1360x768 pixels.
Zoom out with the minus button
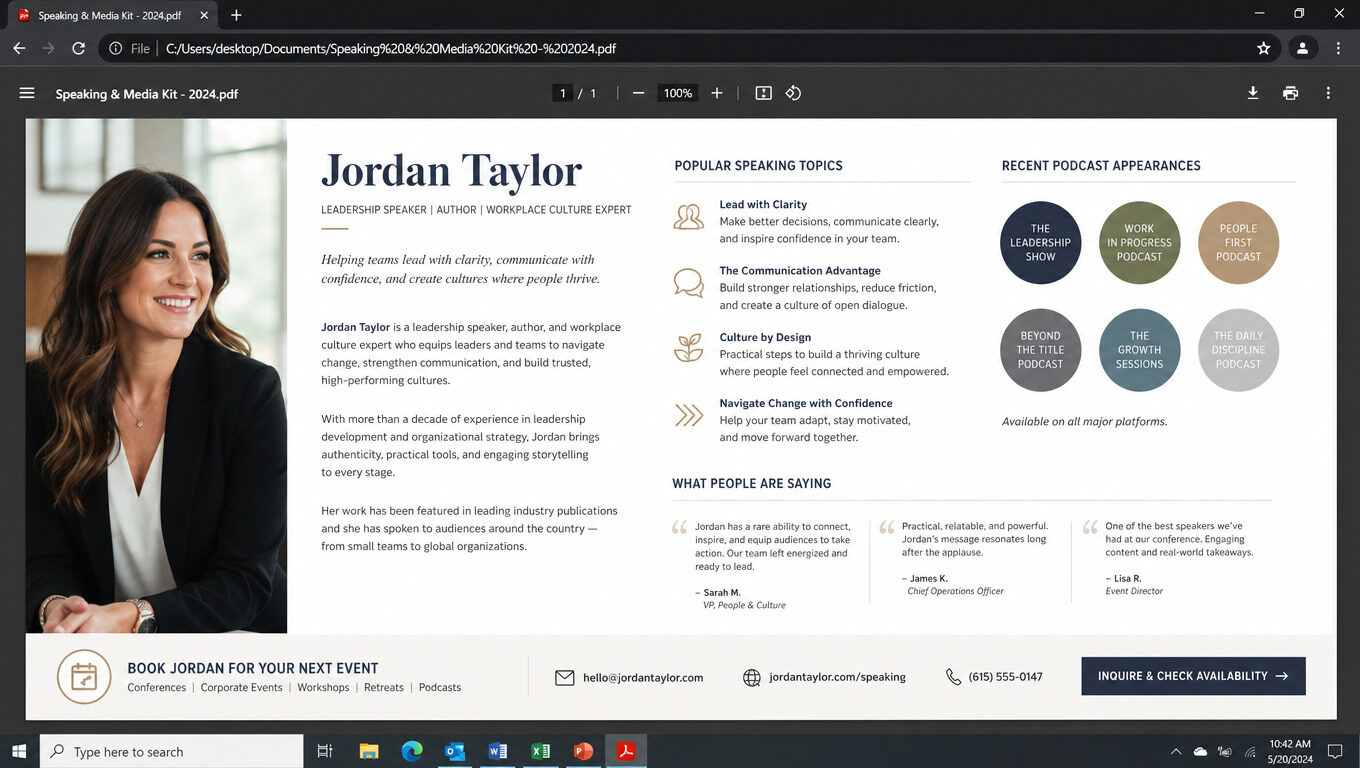coord(638,93)
